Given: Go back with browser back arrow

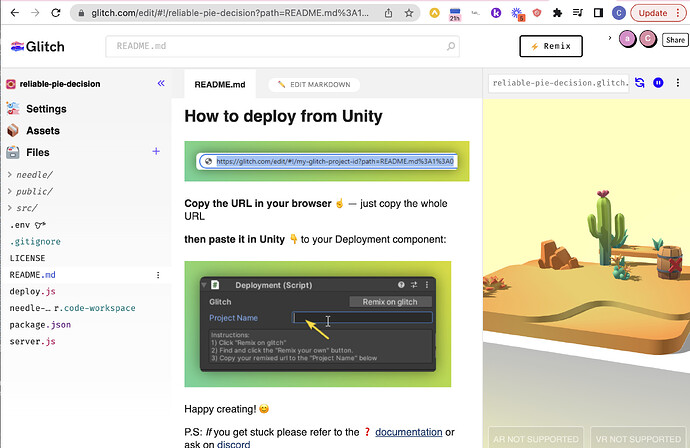Looking at the screenshot, I should coord(15,13).
